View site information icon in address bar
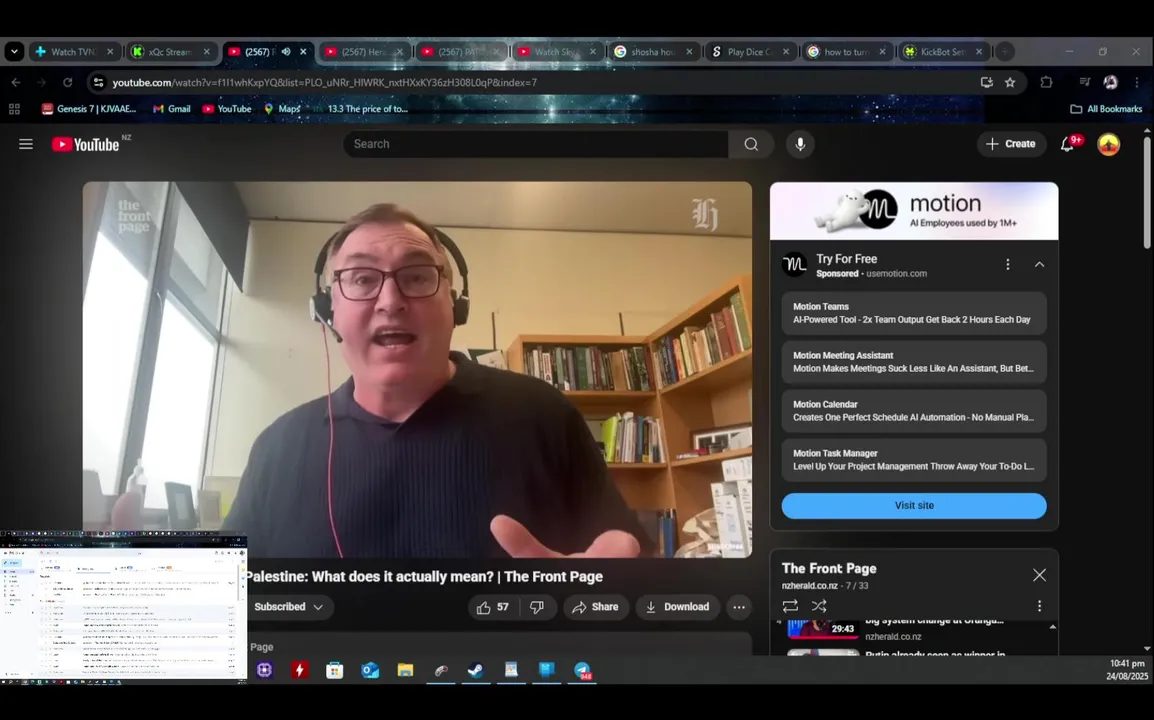The image size is (1154, 720). 98,82
